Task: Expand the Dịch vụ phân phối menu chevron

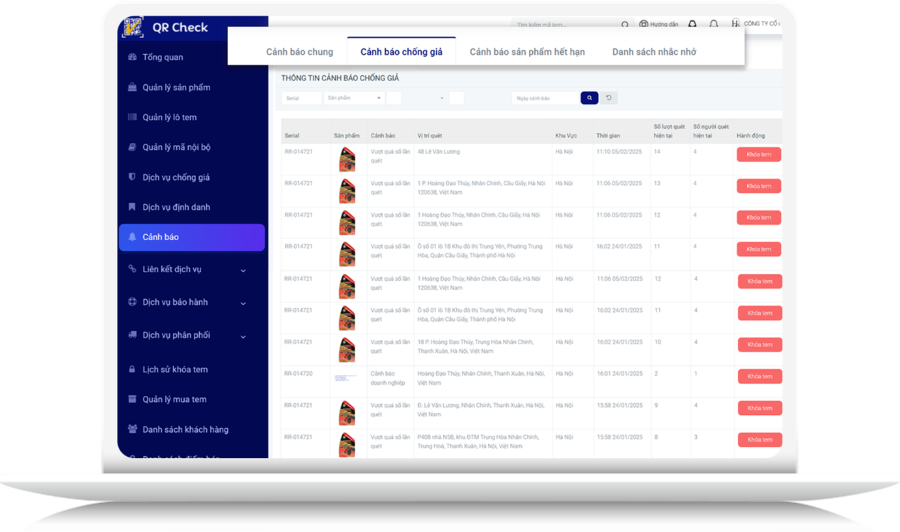Action: point(243,337)
